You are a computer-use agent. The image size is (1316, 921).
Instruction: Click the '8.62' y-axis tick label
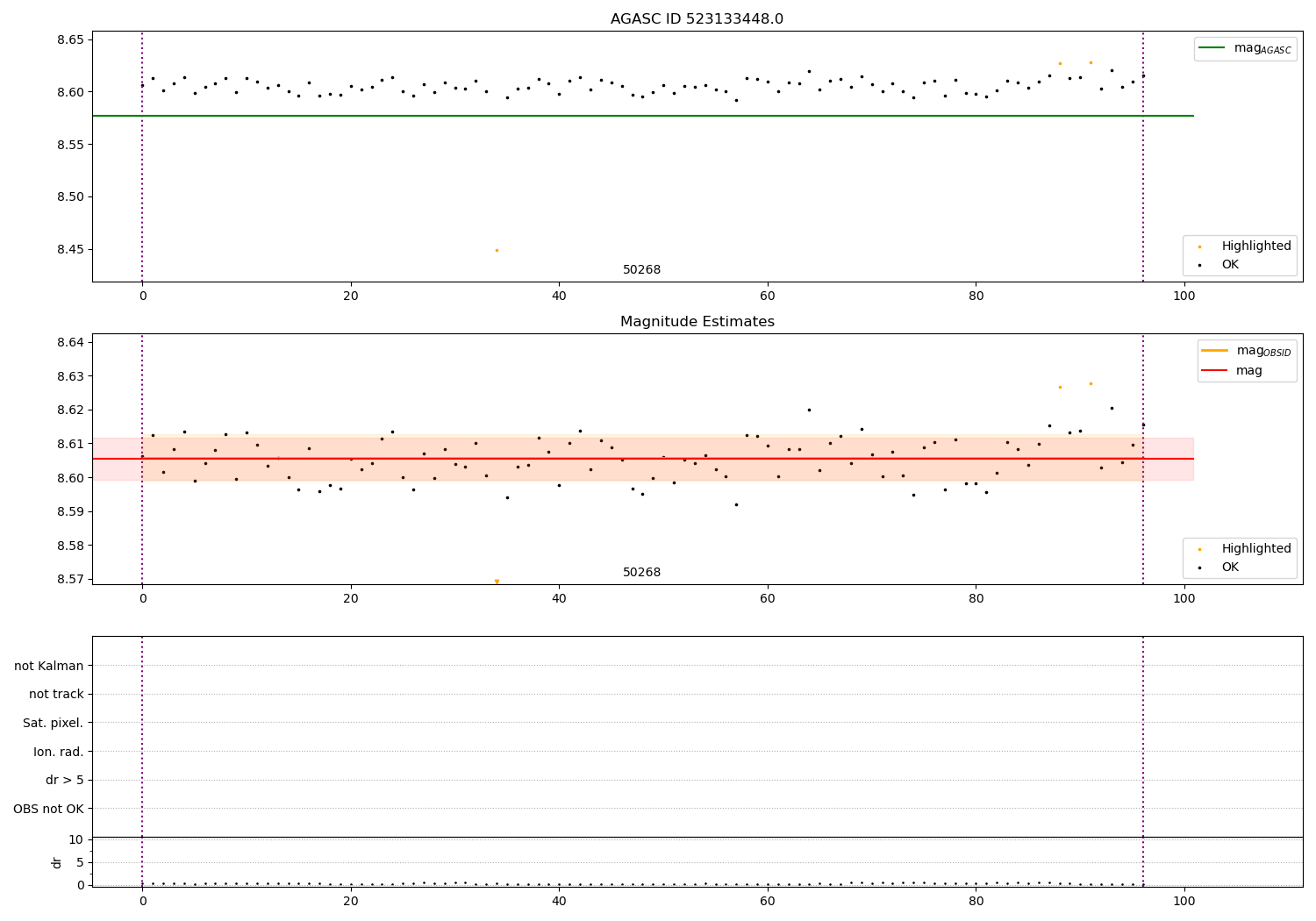point(70,410)
